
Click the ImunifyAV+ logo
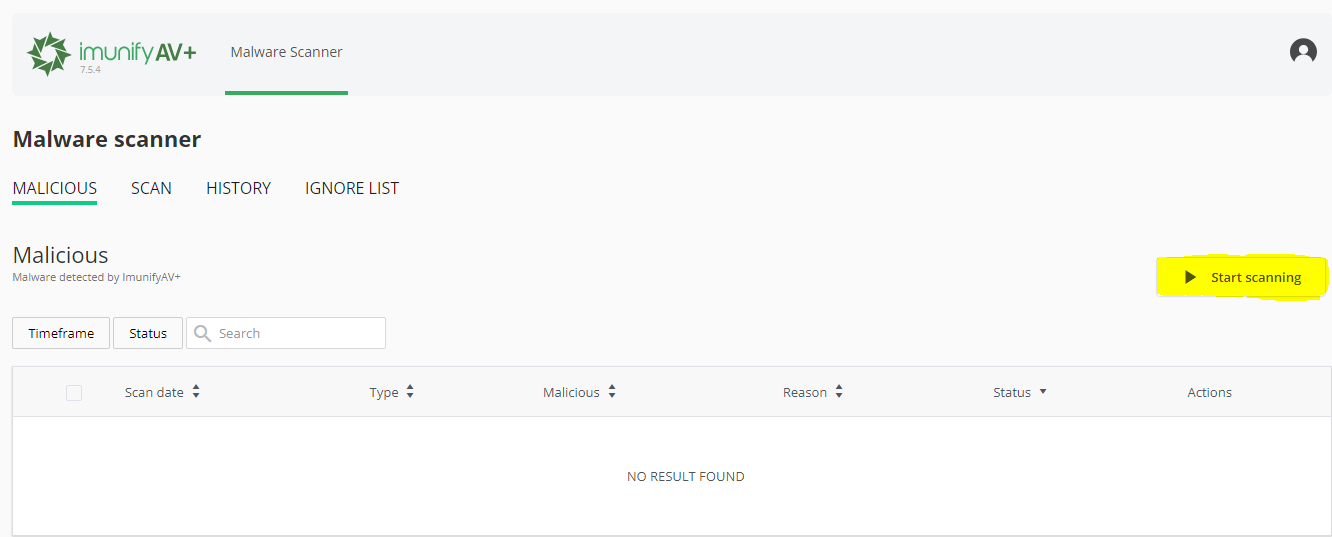coord(111,53)
